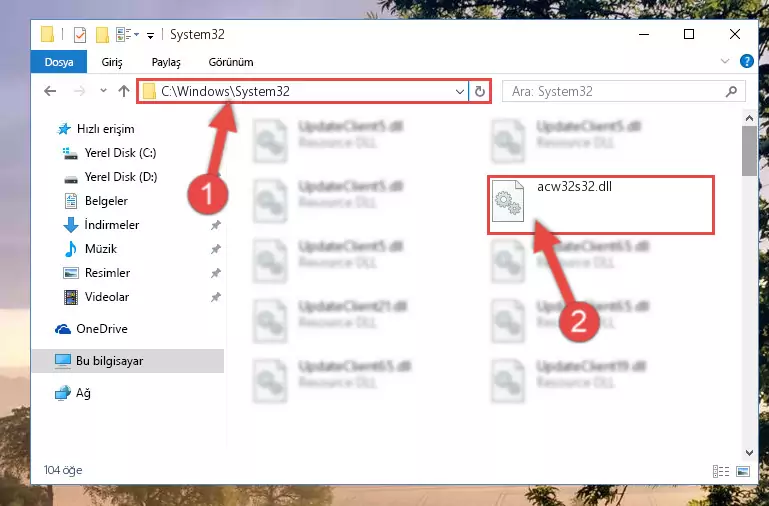Click the Forward navigation arrow
This screenshot has width=769, height=506.
click(x=78, y=91)
